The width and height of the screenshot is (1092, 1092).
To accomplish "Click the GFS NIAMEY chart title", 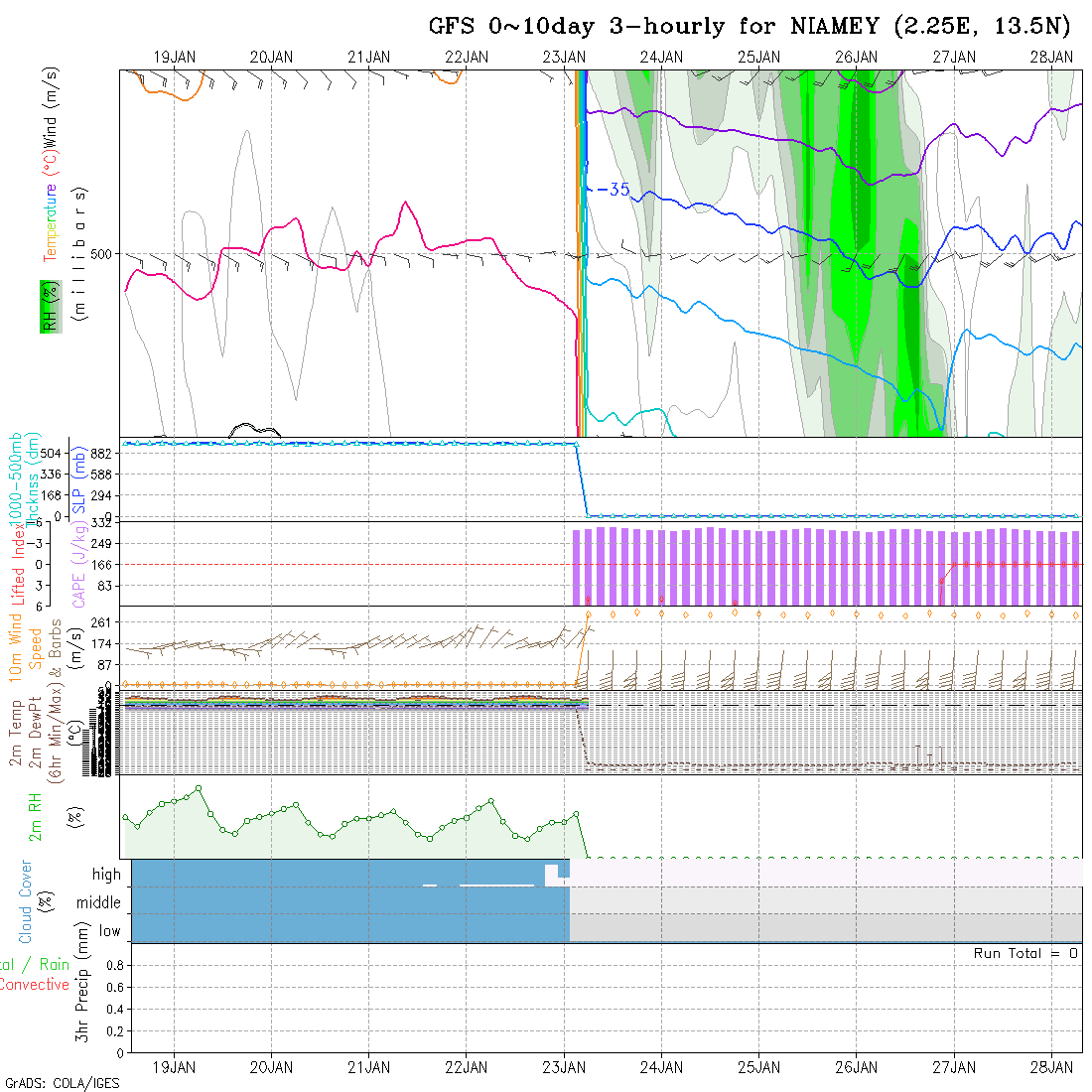I will point(750,26).
